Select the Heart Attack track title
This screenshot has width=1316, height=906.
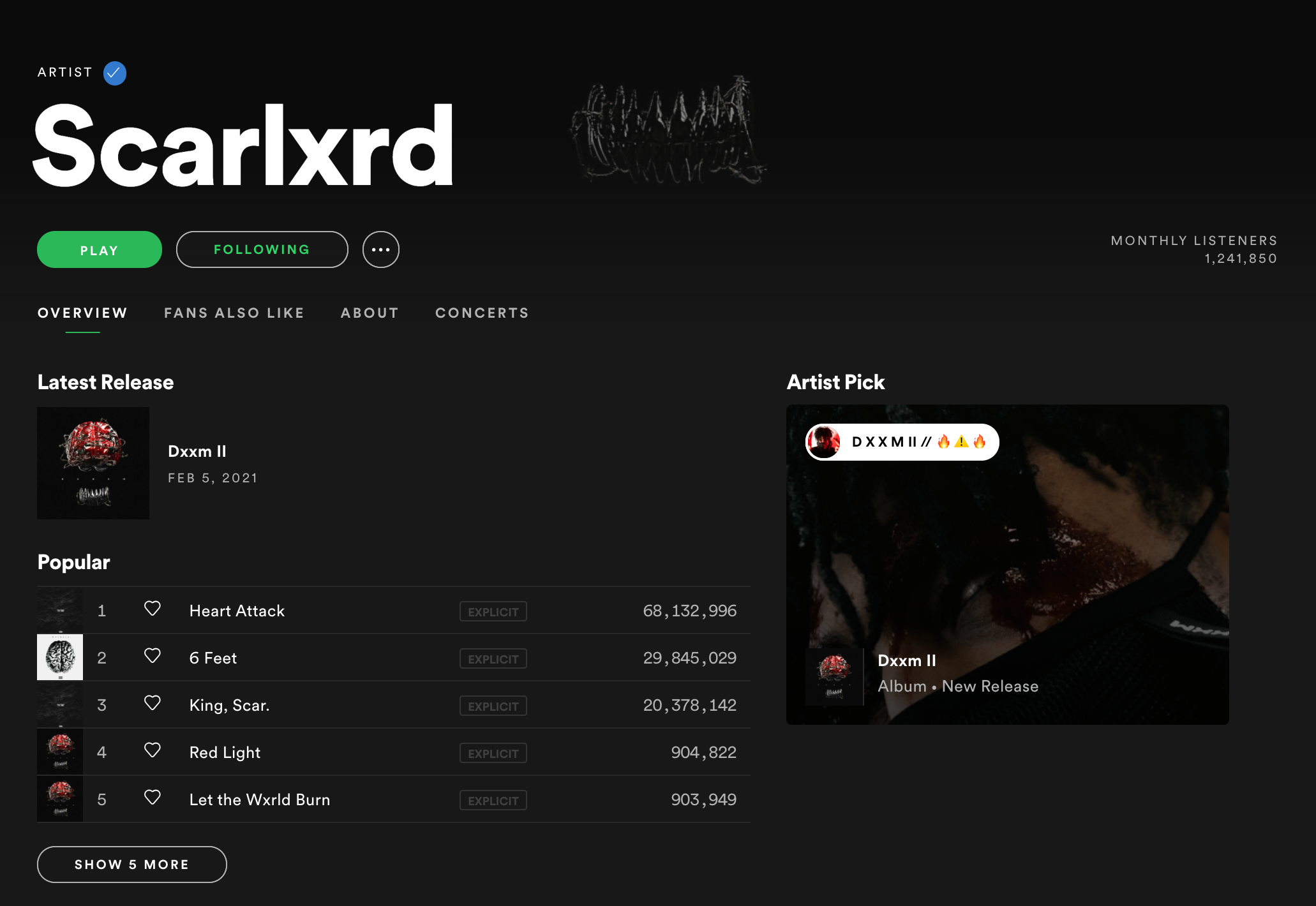[x=237, y=611]
